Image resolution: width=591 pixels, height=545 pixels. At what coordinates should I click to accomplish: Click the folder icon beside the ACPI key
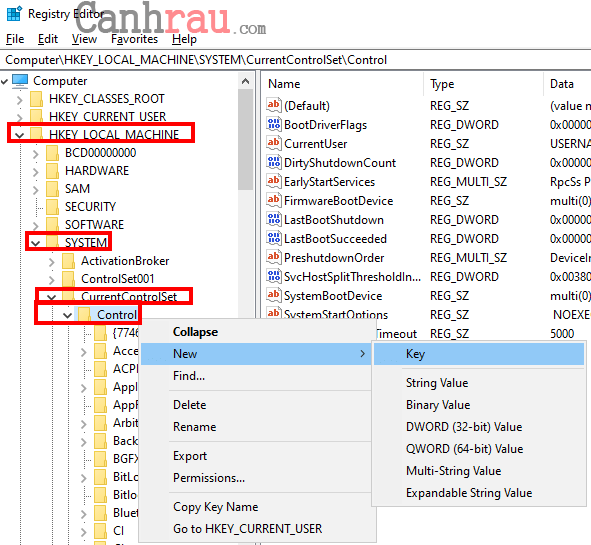(100, 369)
